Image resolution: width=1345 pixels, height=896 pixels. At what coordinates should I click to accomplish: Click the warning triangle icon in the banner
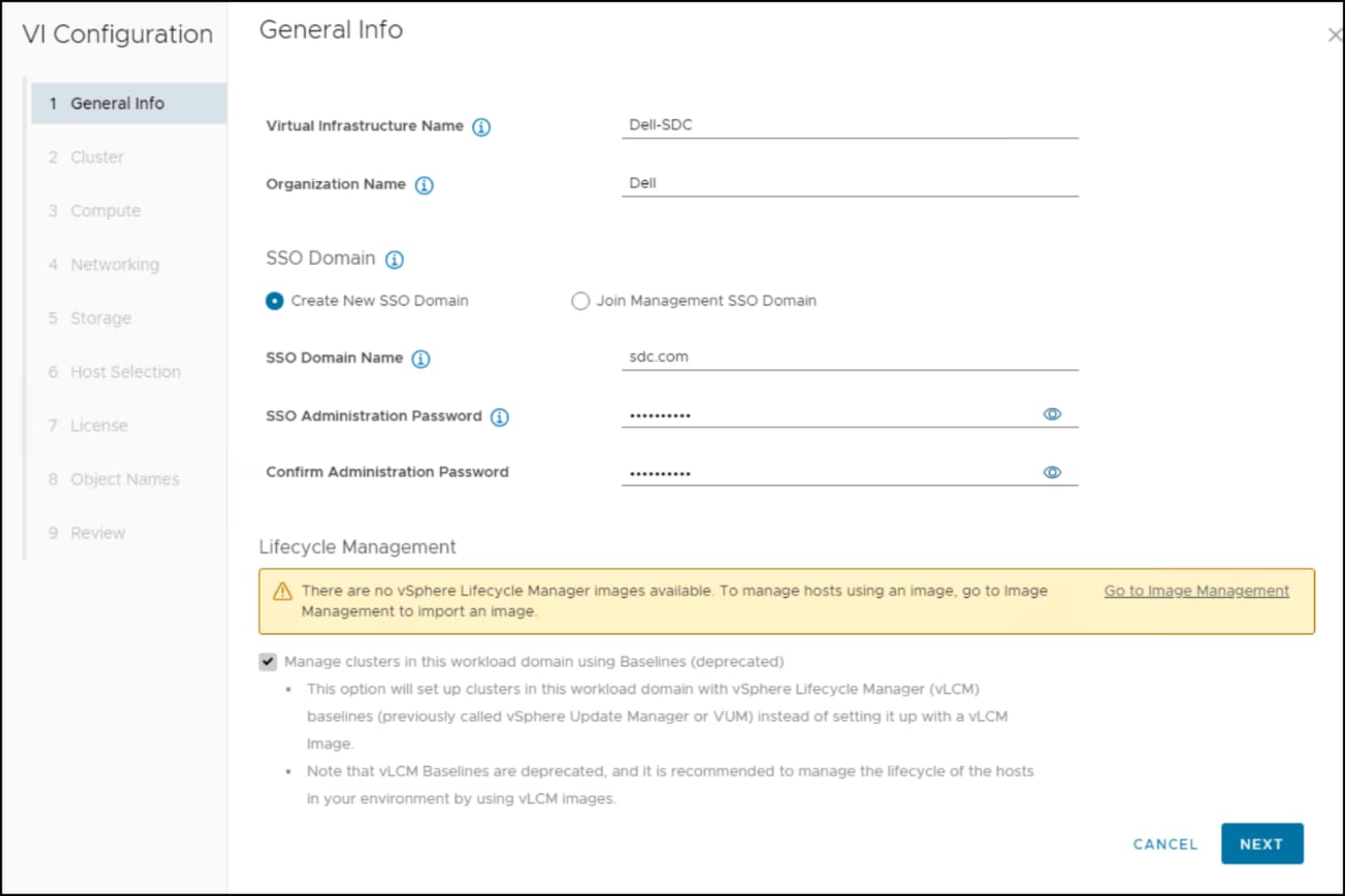[282, 591]
